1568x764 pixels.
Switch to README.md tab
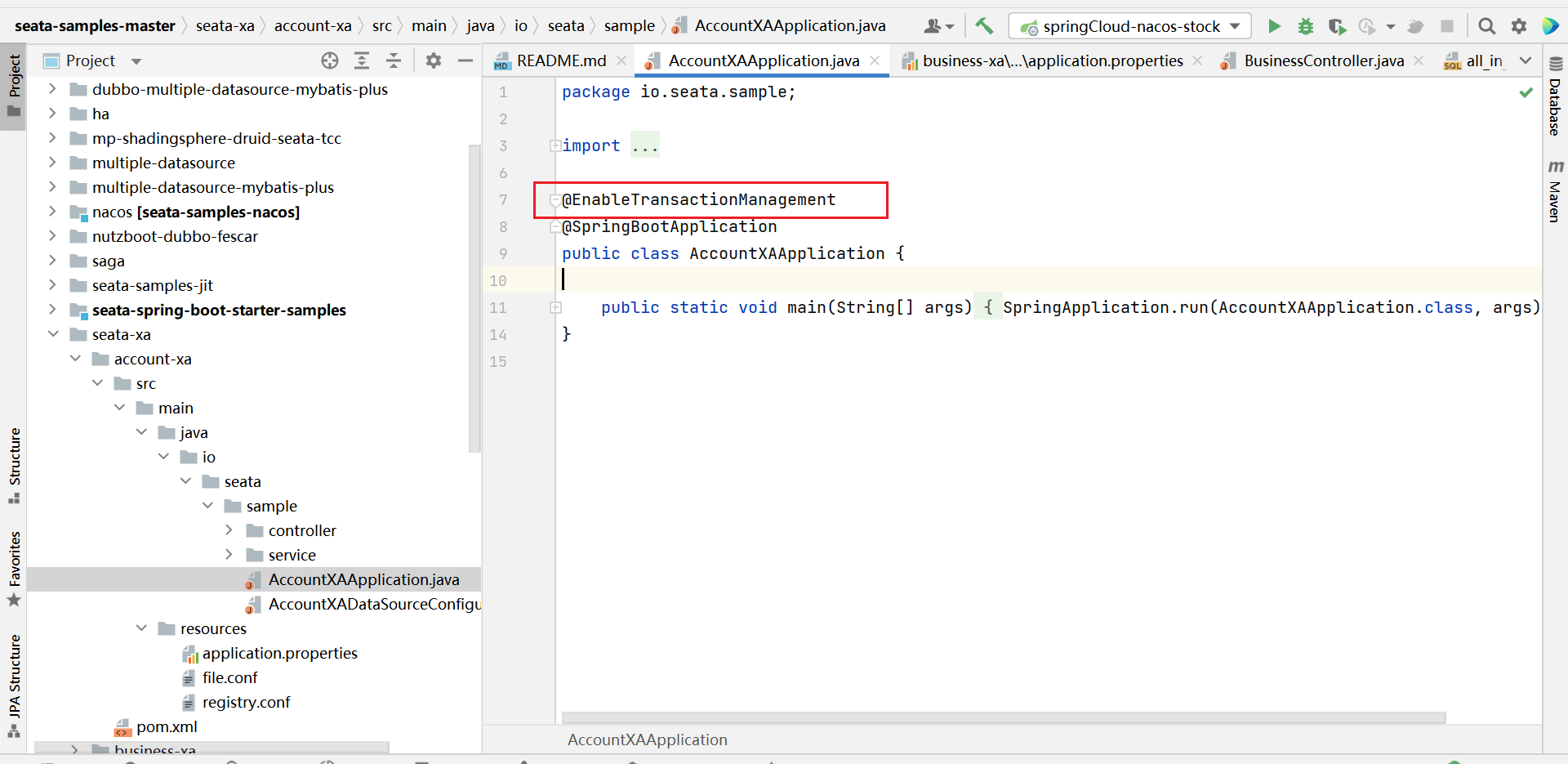562,60
